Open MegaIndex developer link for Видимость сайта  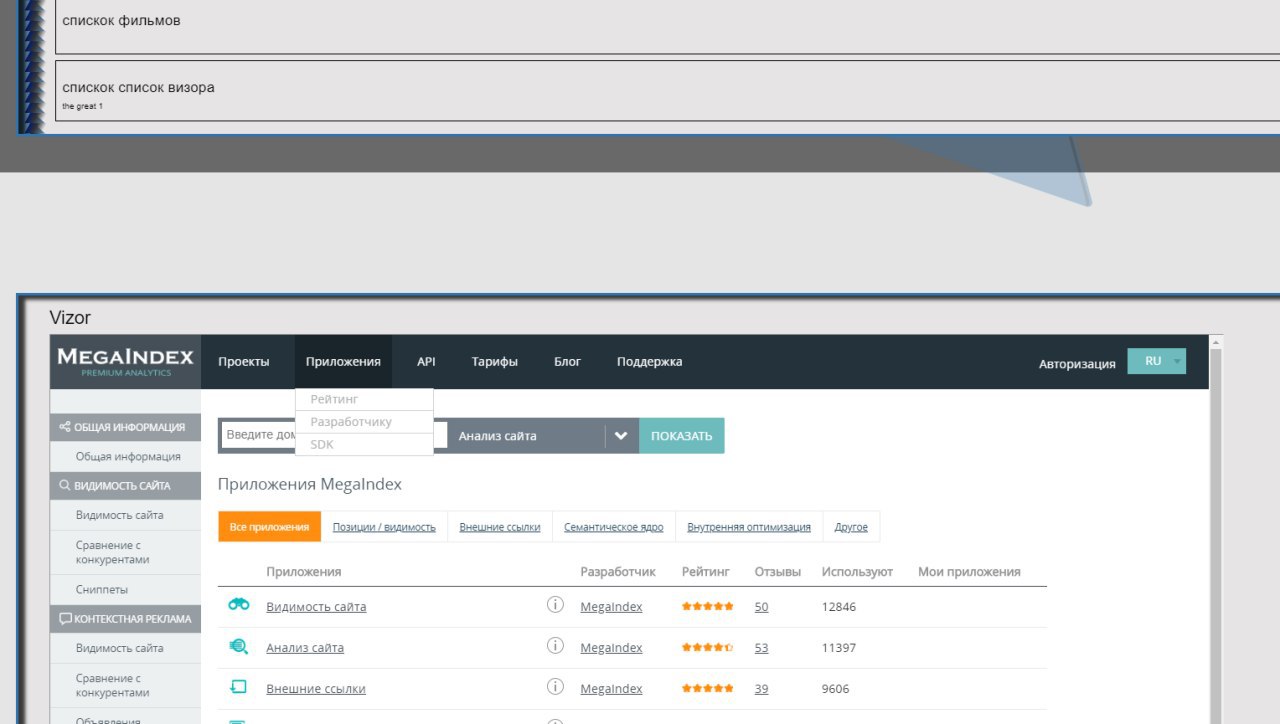pyautogui.click(x=611, y=607)
